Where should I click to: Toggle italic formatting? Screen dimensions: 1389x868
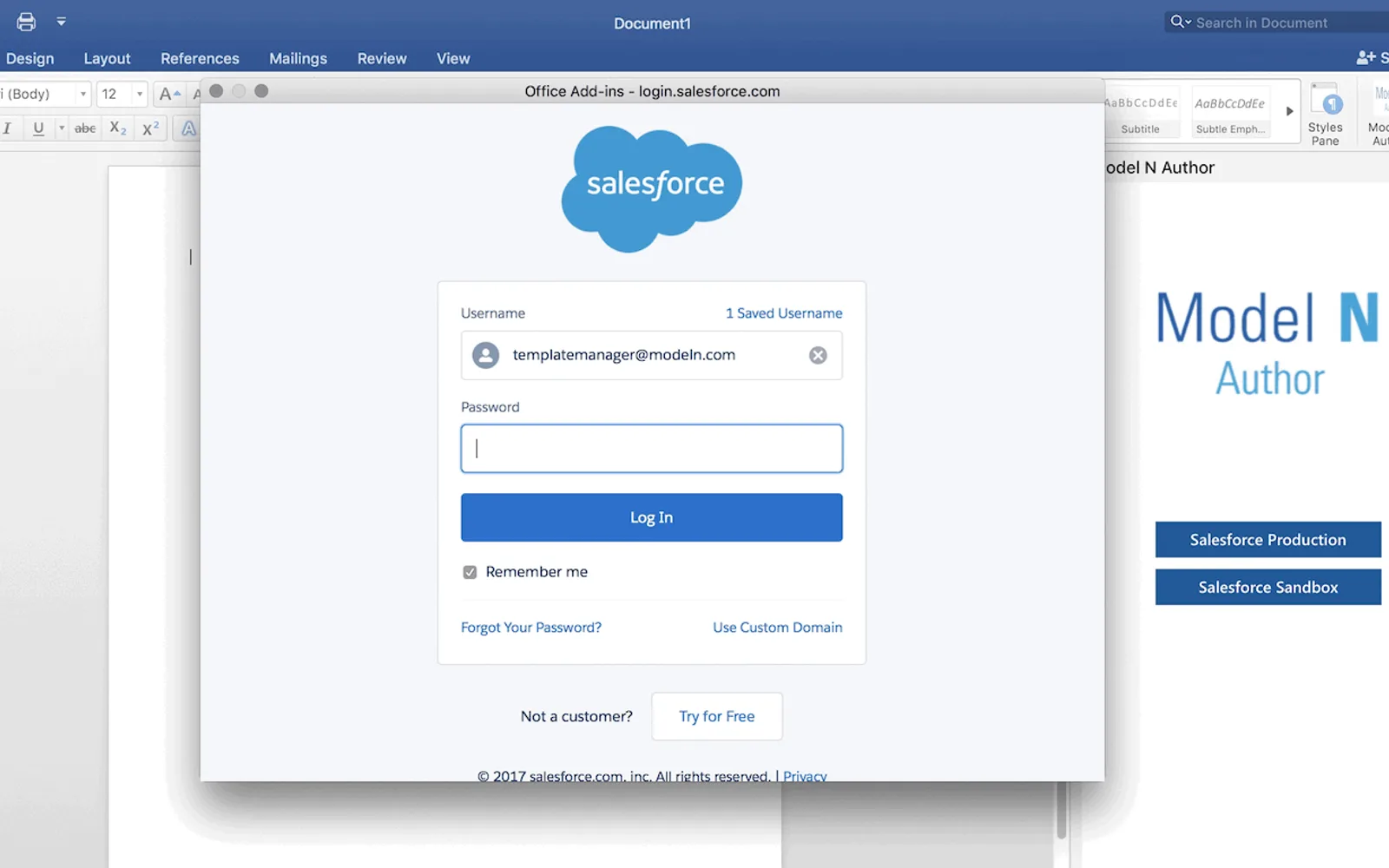coord(8,128)
